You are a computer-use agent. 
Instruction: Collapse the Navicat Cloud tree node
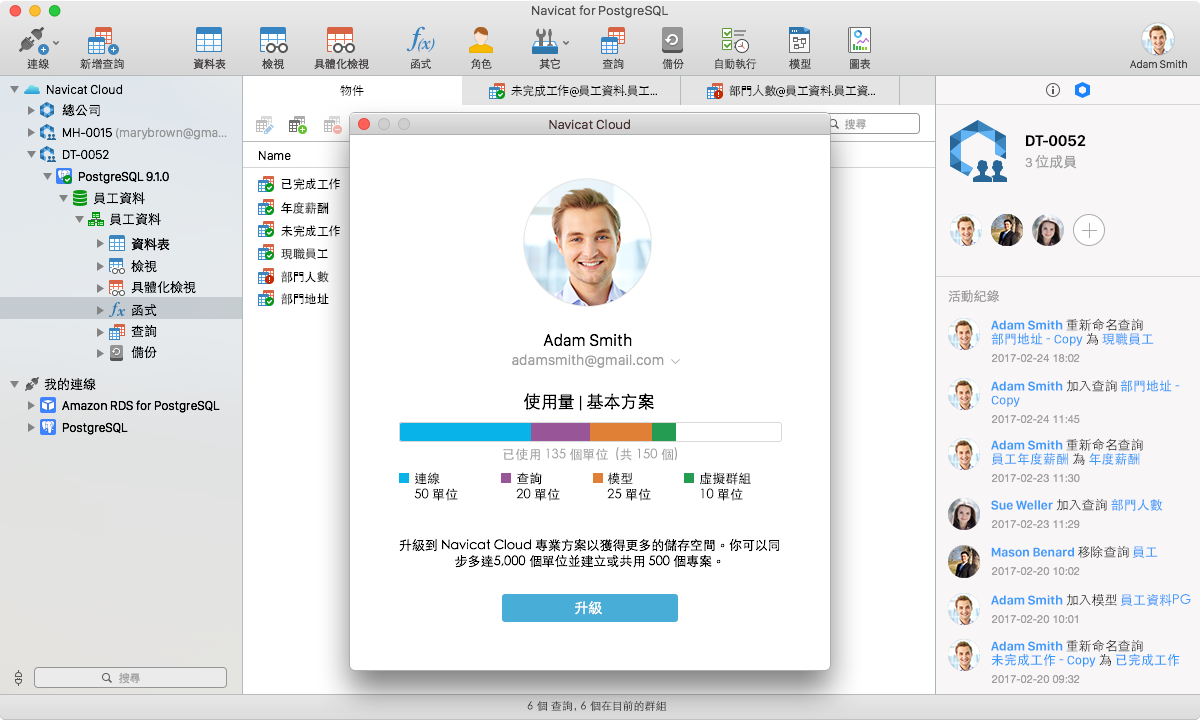14,89
